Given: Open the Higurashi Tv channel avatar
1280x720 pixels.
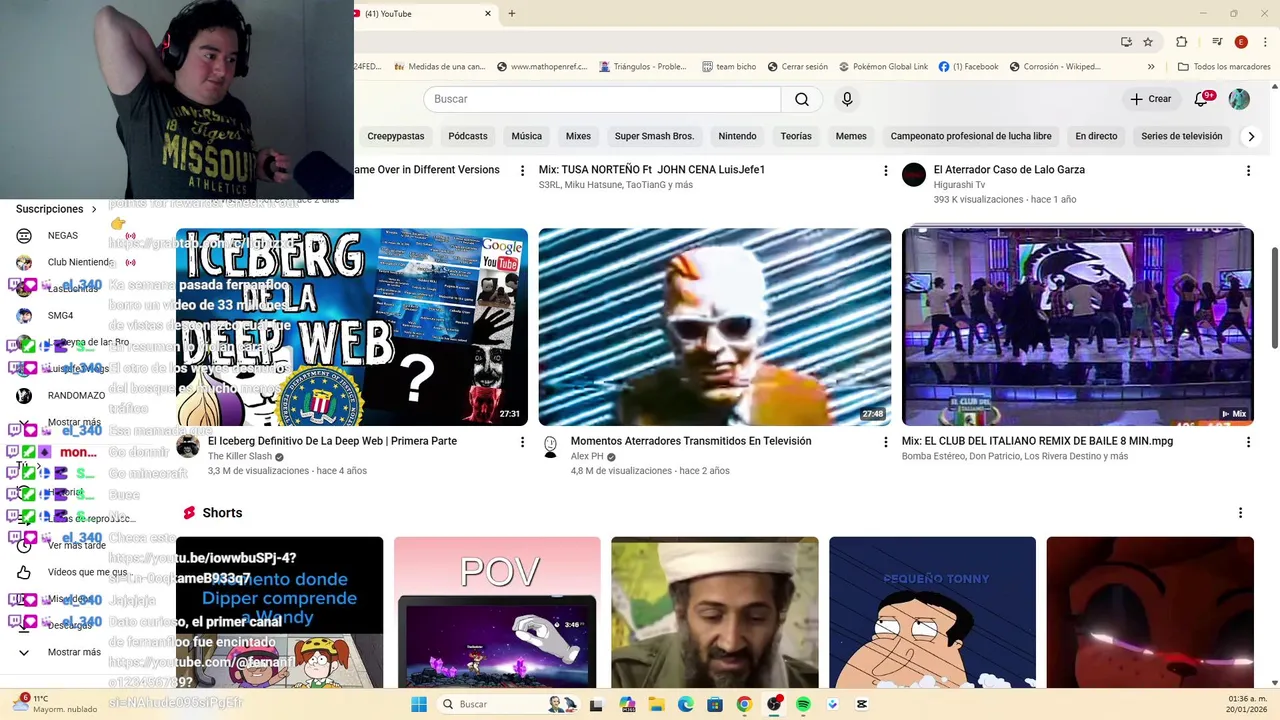Looking at the screenshot, I should pos(914,175).
